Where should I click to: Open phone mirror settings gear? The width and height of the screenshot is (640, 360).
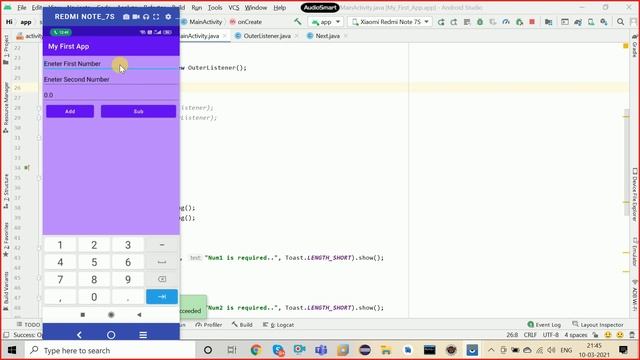tap(168, 17)
